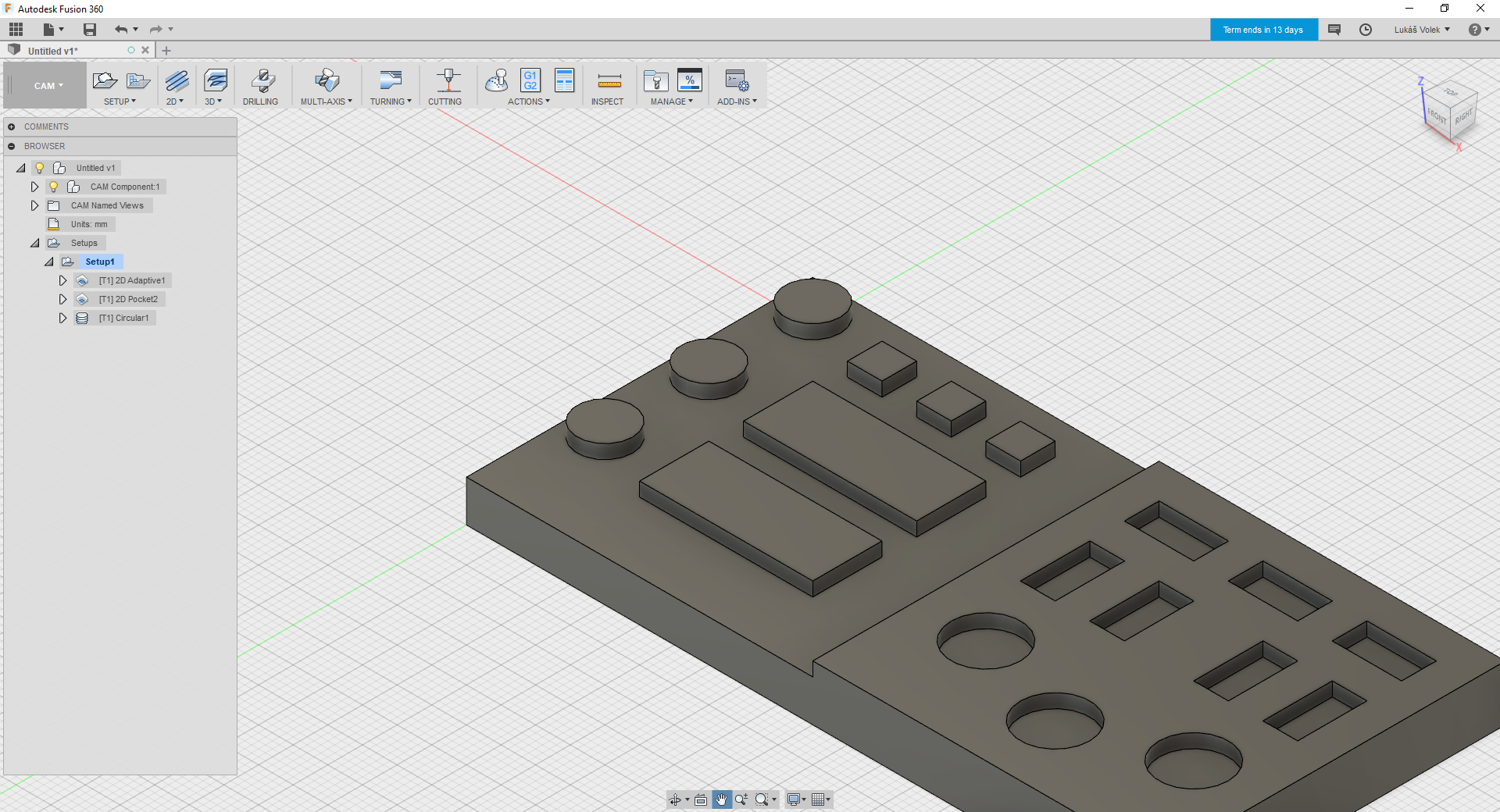Viewport: 1500px width, 812px height.
Task: Select the Pan hand tool at bottom
Action: (x=720, y=800)
